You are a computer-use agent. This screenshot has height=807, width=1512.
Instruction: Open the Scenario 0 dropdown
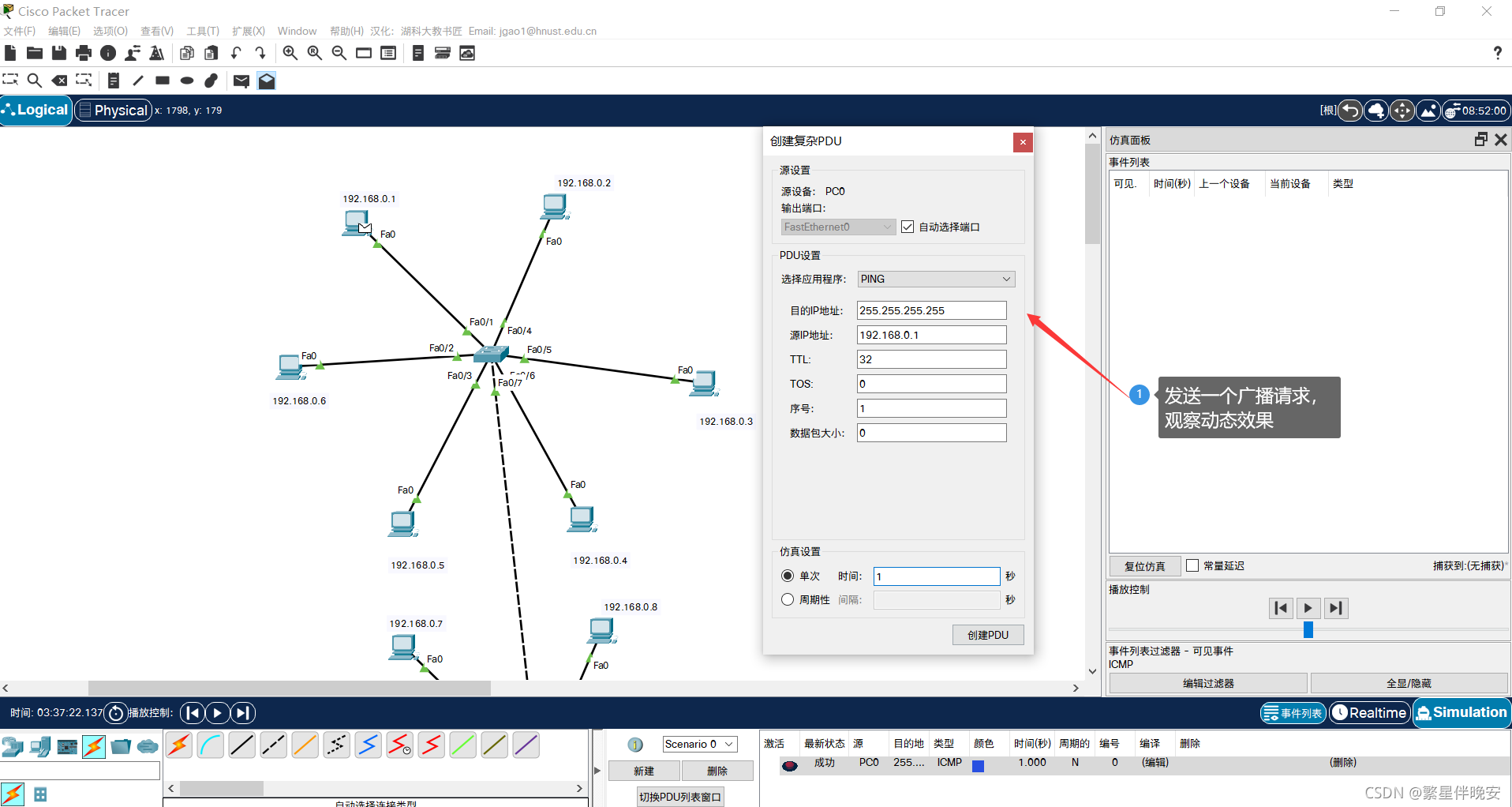click(x=699, y=744)
